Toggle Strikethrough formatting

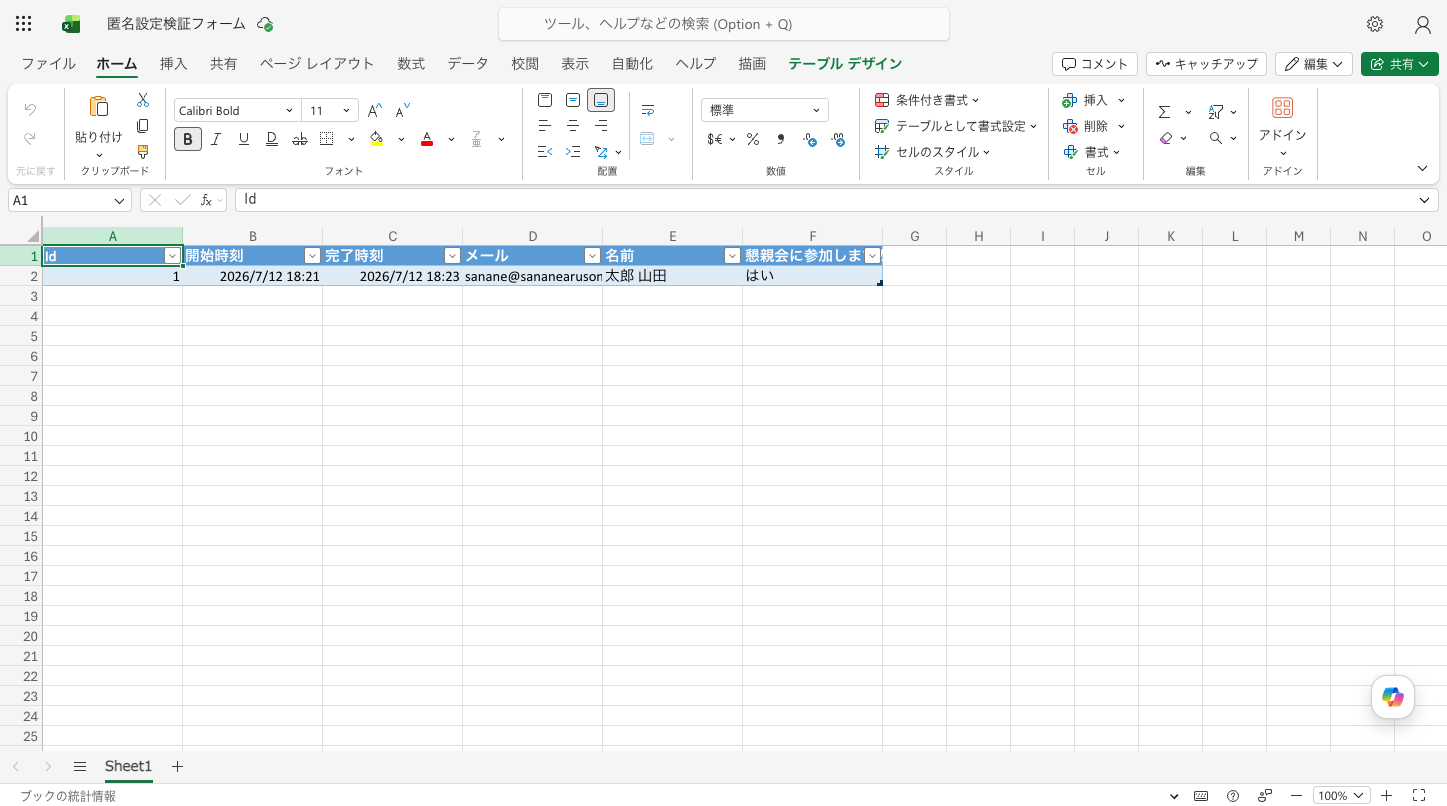[299, 139]
